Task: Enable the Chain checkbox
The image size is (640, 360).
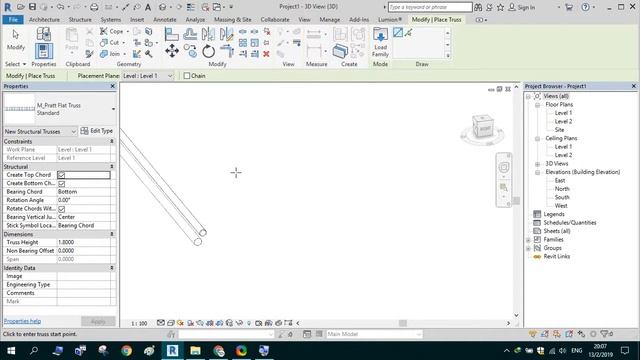Action: click(x=187, y=76)
